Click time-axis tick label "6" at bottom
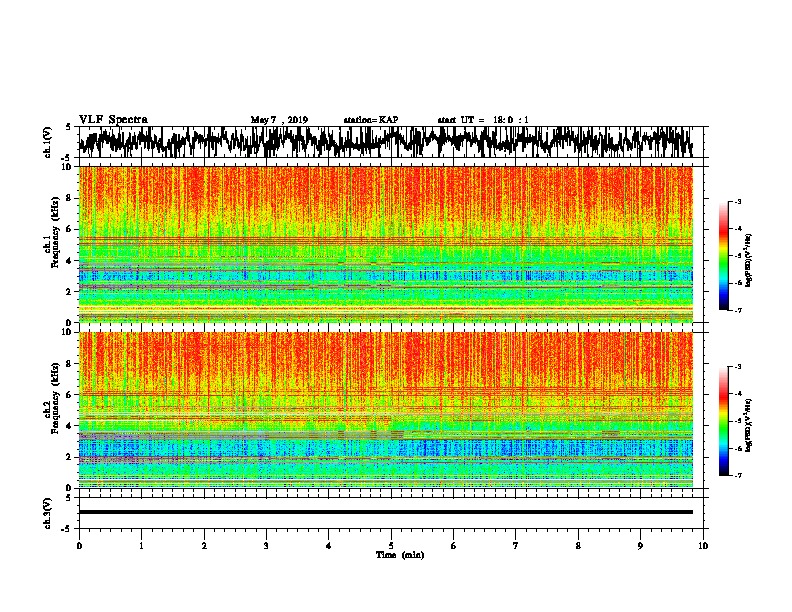792x612 pixels. [454, 546]
